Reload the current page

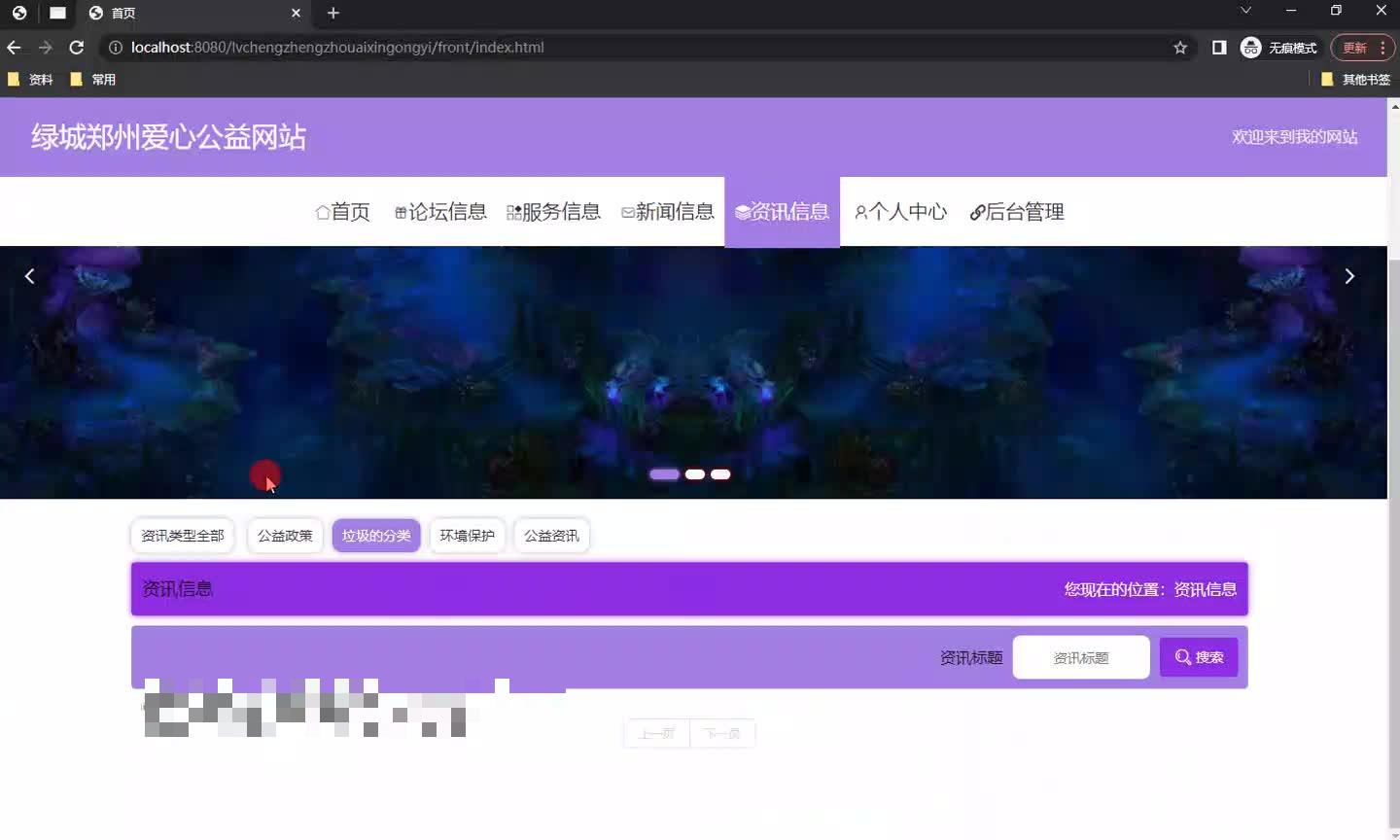[76, 47]
